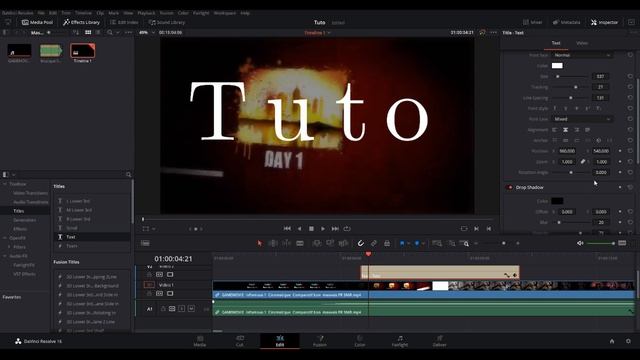640x360 pixels.
Task: Select the Trim Edit Mode tool
Action: pos(273,243)
